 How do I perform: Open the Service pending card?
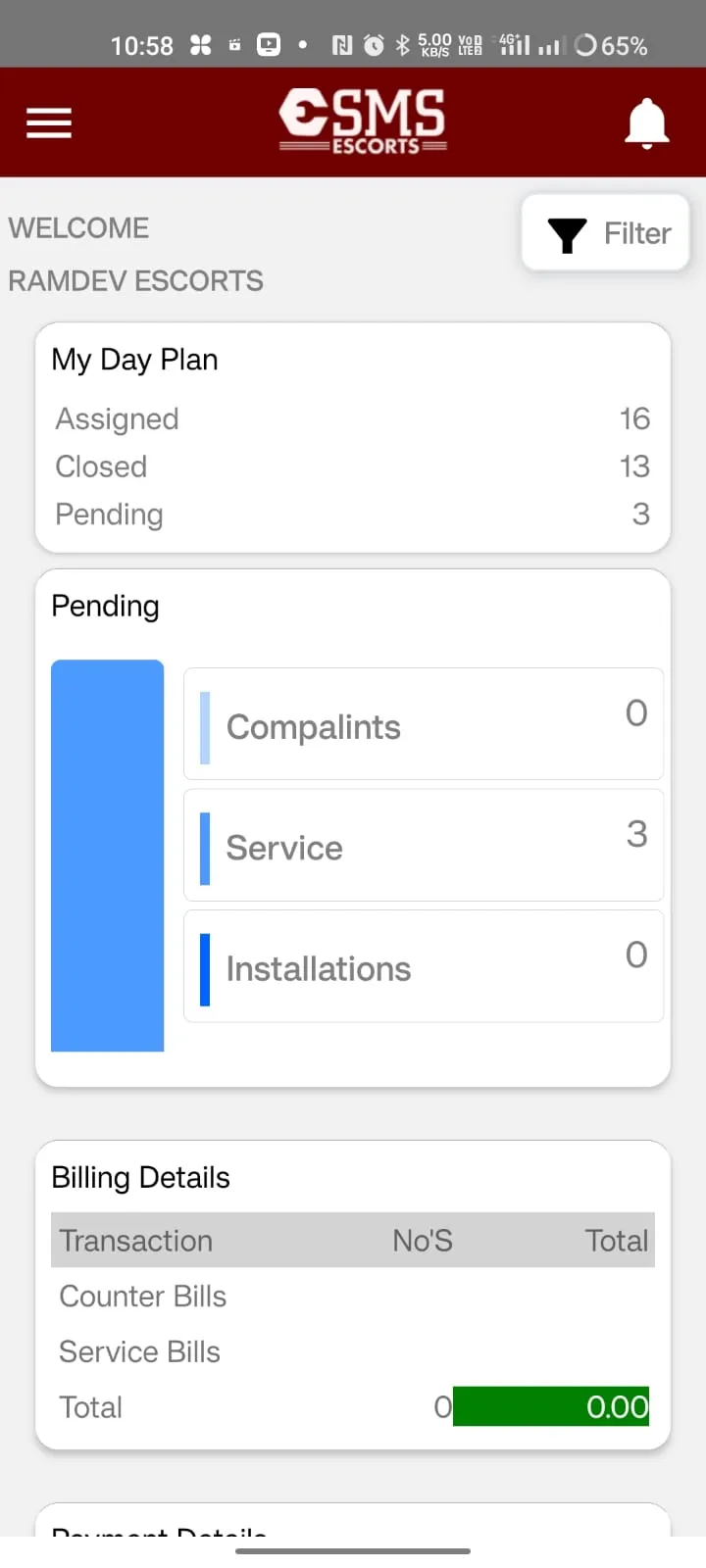tap(424, 846)
